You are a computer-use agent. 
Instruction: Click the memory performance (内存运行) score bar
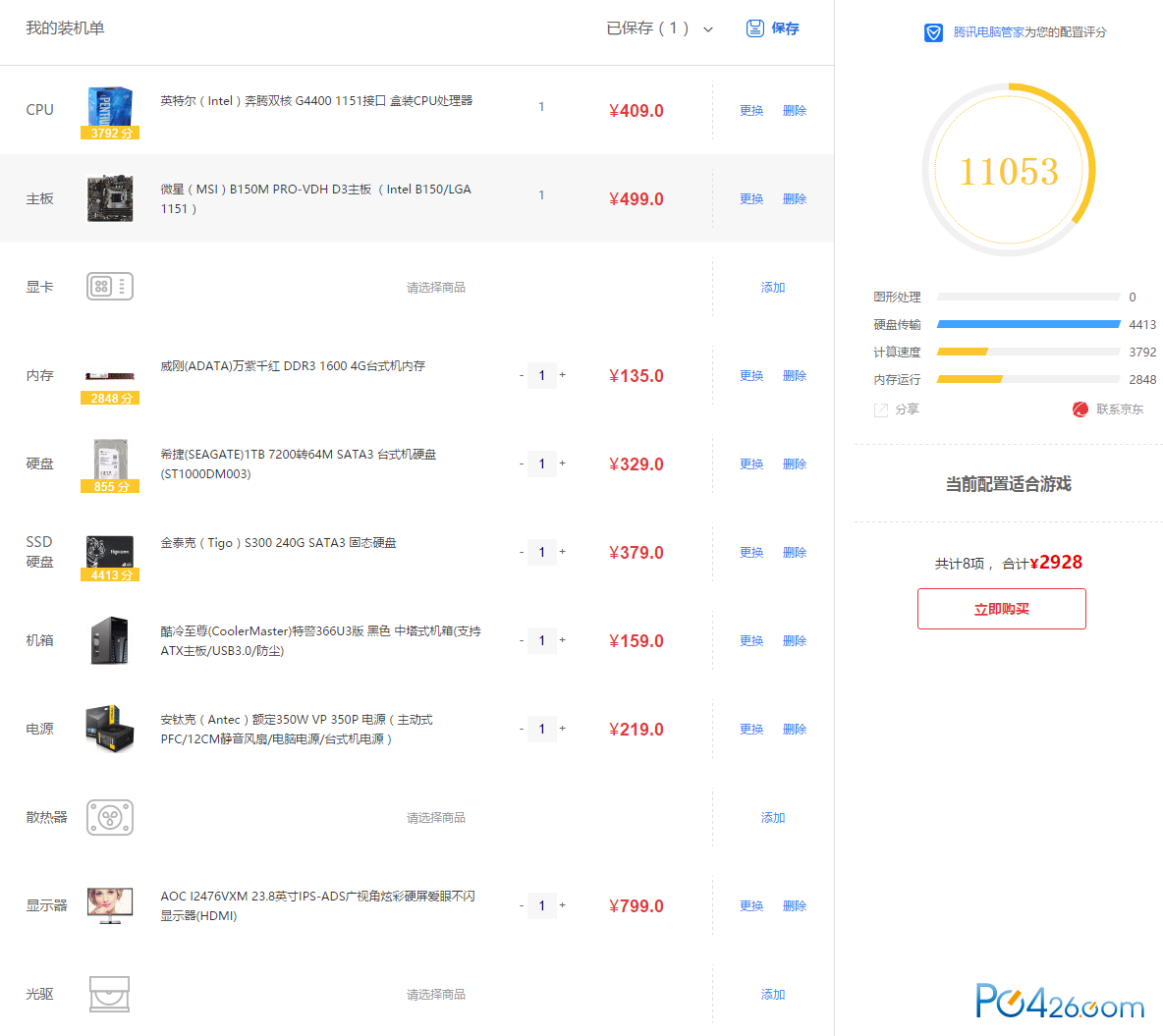pyautogui.click(x=1028, y=379)
